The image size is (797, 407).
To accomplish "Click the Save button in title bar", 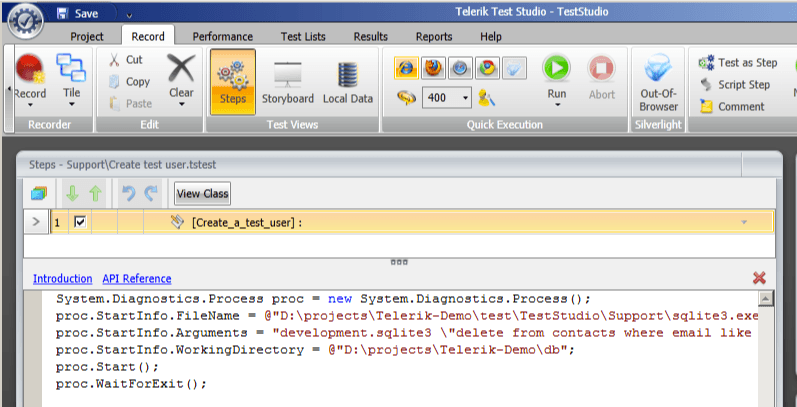I will (x=78, y=14).
